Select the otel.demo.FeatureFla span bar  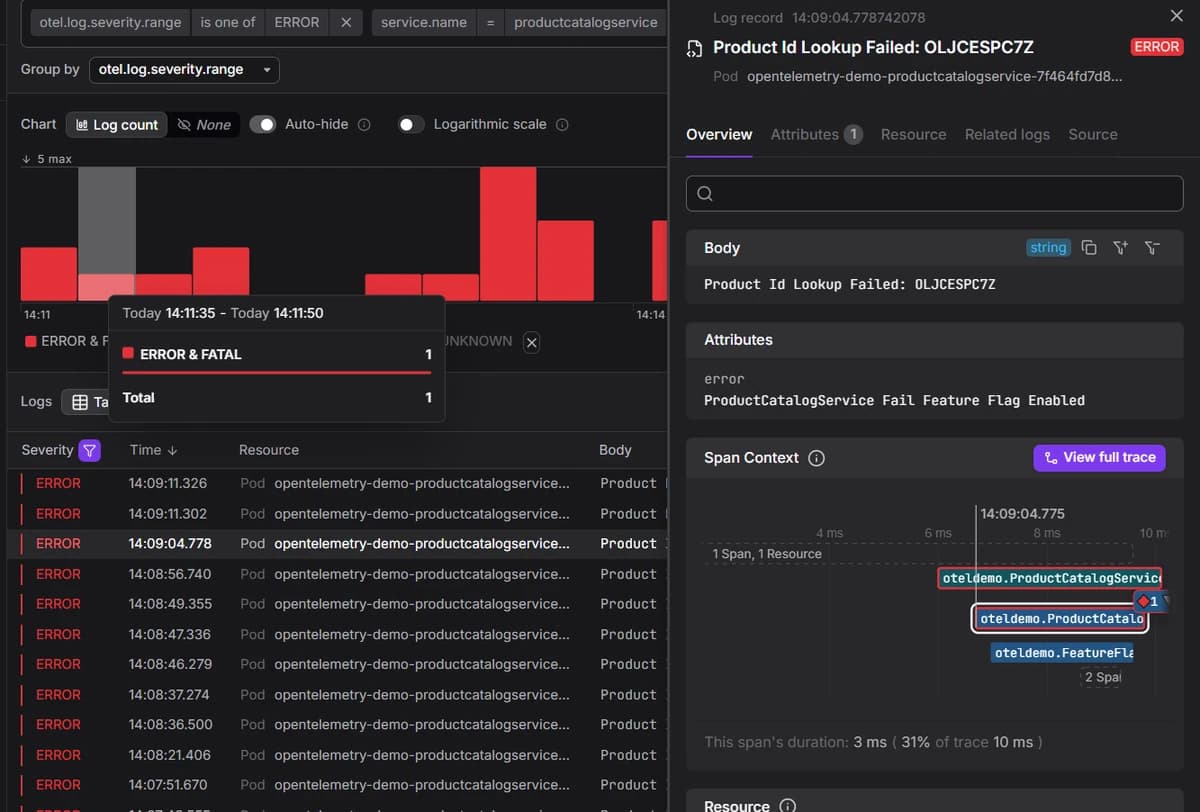(1064, 653)
